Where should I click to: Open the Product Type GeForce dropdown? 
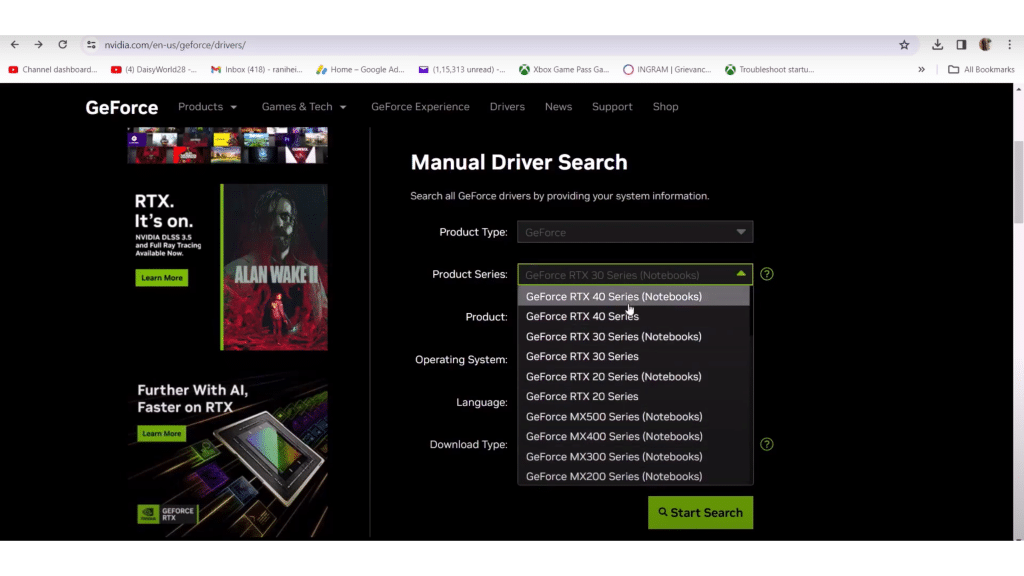tap(635, 232)
